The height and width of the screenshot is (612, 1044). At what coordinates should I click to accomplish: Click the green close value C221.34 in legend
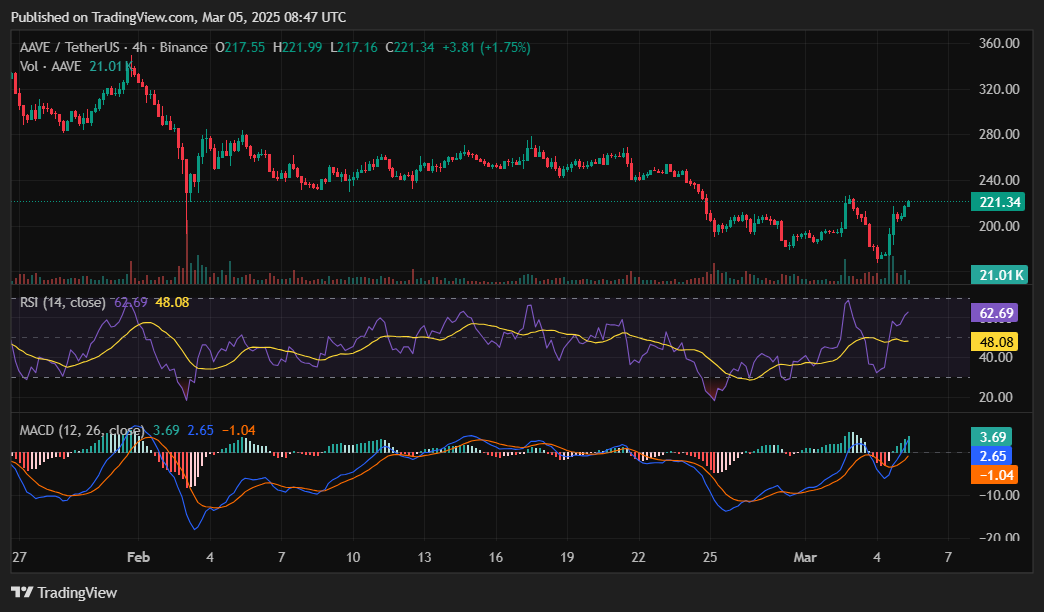(x=411, y=46)
